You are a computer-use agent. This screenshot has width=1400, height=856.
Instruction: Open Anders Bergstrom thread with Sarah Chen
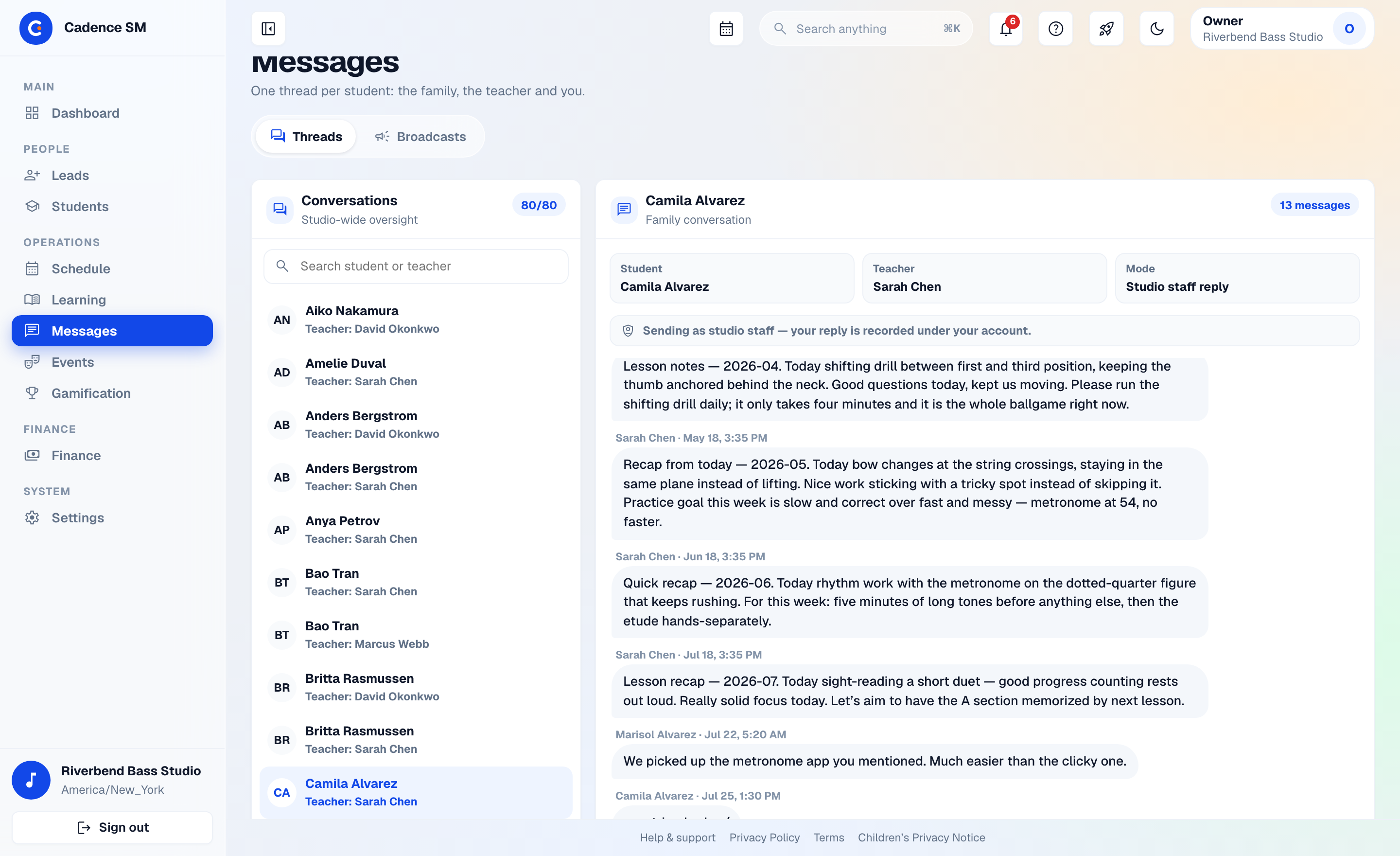tap(416, 478)
